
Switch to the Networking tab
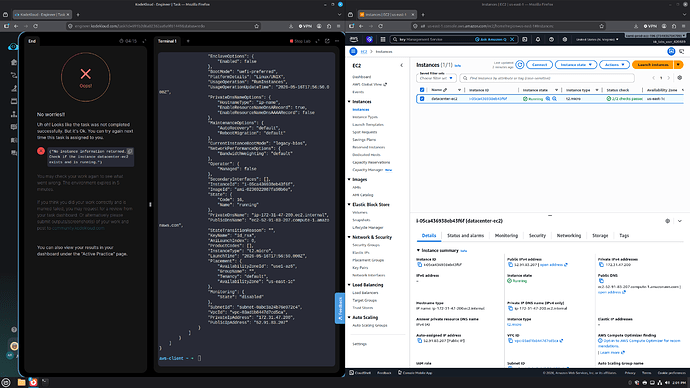coord(569,236)
